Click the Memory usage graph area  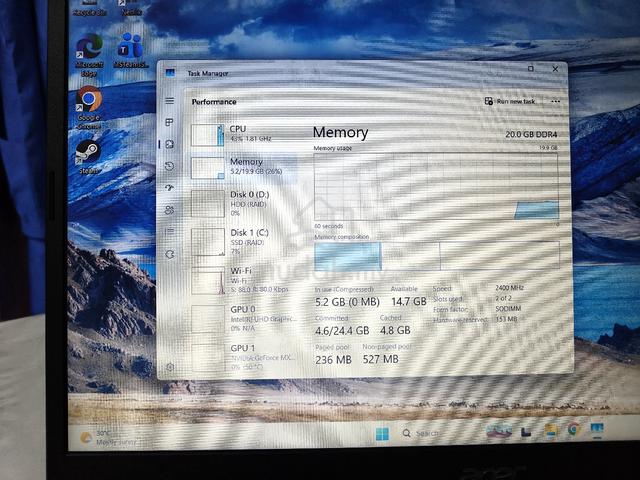coord(436,187)
